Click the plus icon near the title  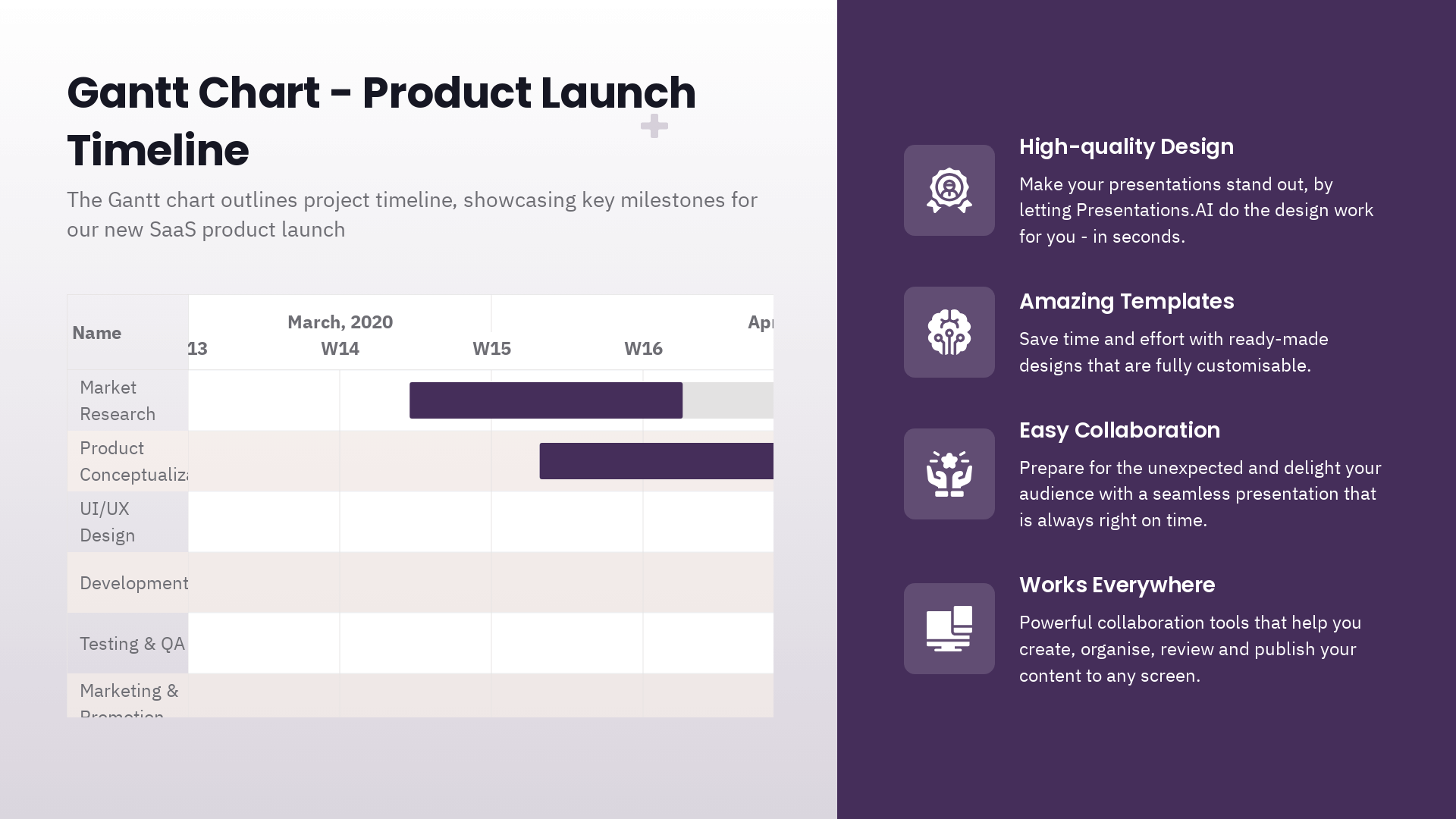tap(654, 126)
